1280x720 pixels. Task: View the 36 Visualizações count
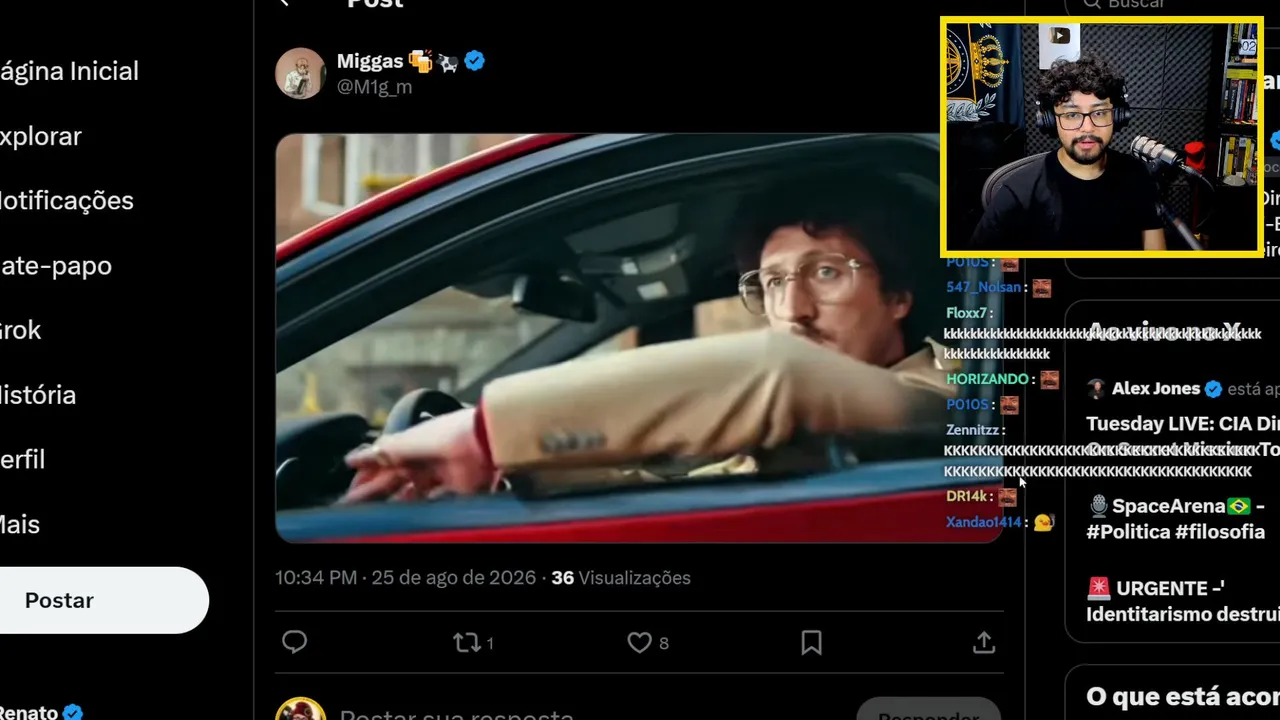click(621, 578)
